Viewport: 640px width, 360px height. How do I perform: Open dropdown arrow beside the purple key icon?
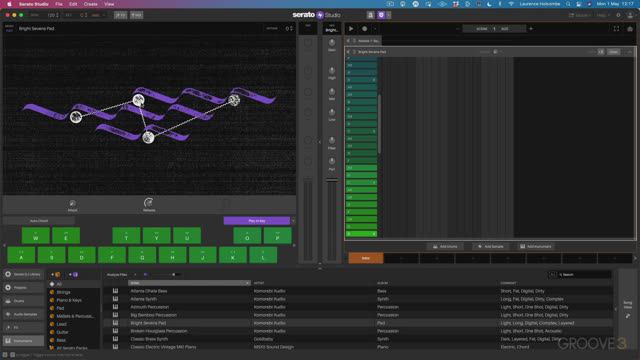[x=389, y=15]
